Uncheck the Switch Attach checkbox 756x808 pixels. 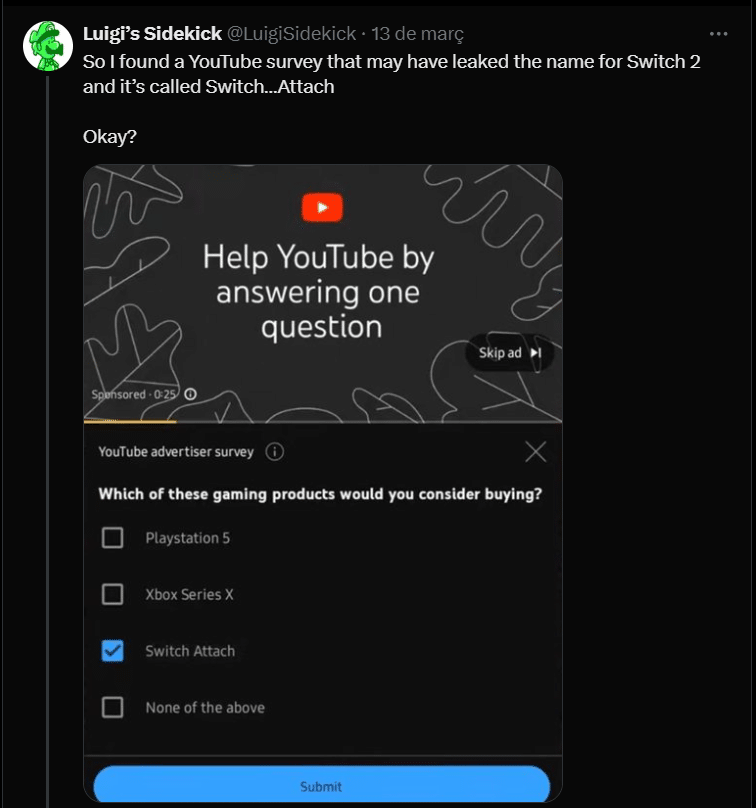pos(113,651)
